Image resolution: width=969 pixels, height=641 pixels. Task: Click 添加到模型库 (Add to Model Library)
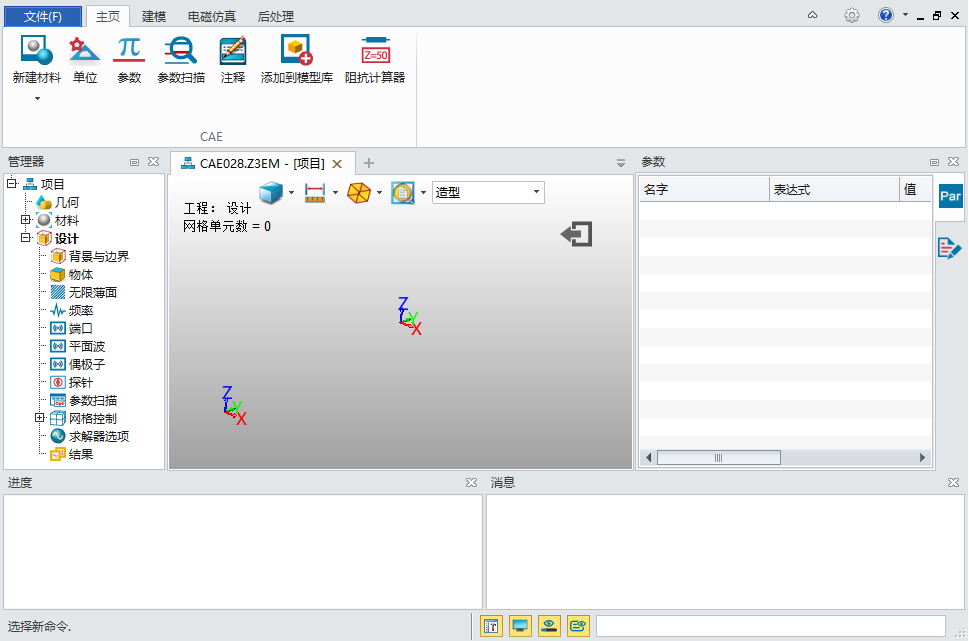(x=297, y=60)
